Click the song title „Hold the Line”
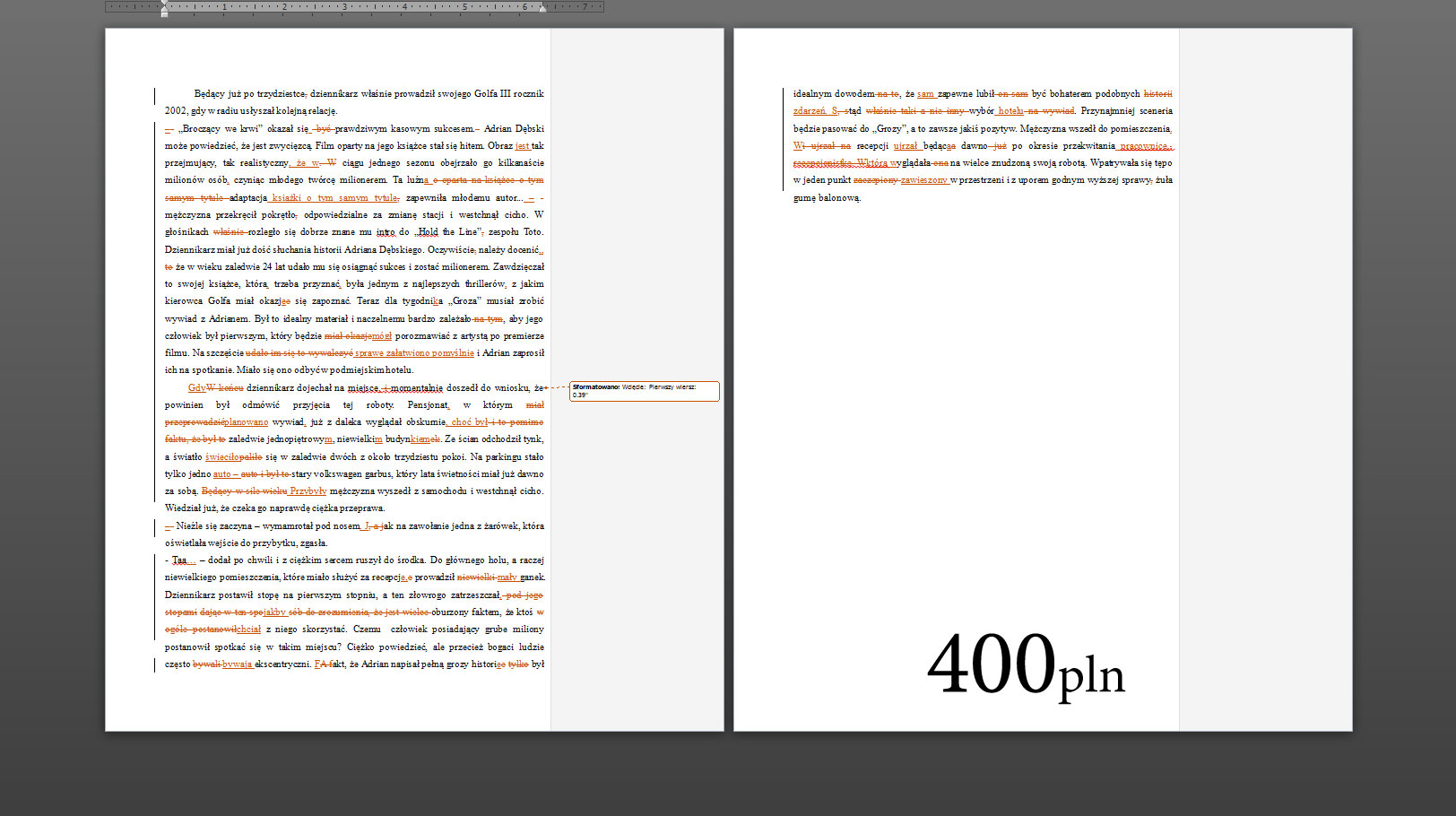The image size is (1456, 816). [449, 232]
